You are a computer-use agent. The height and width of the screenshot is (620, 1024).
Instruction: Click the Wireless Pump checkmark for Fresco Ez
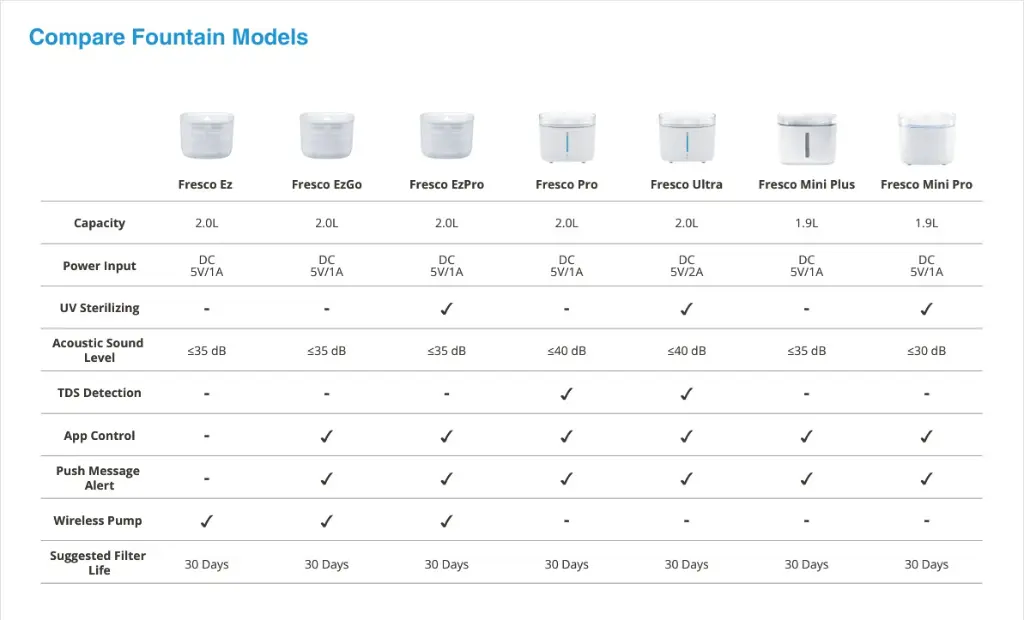click(206, 521)
